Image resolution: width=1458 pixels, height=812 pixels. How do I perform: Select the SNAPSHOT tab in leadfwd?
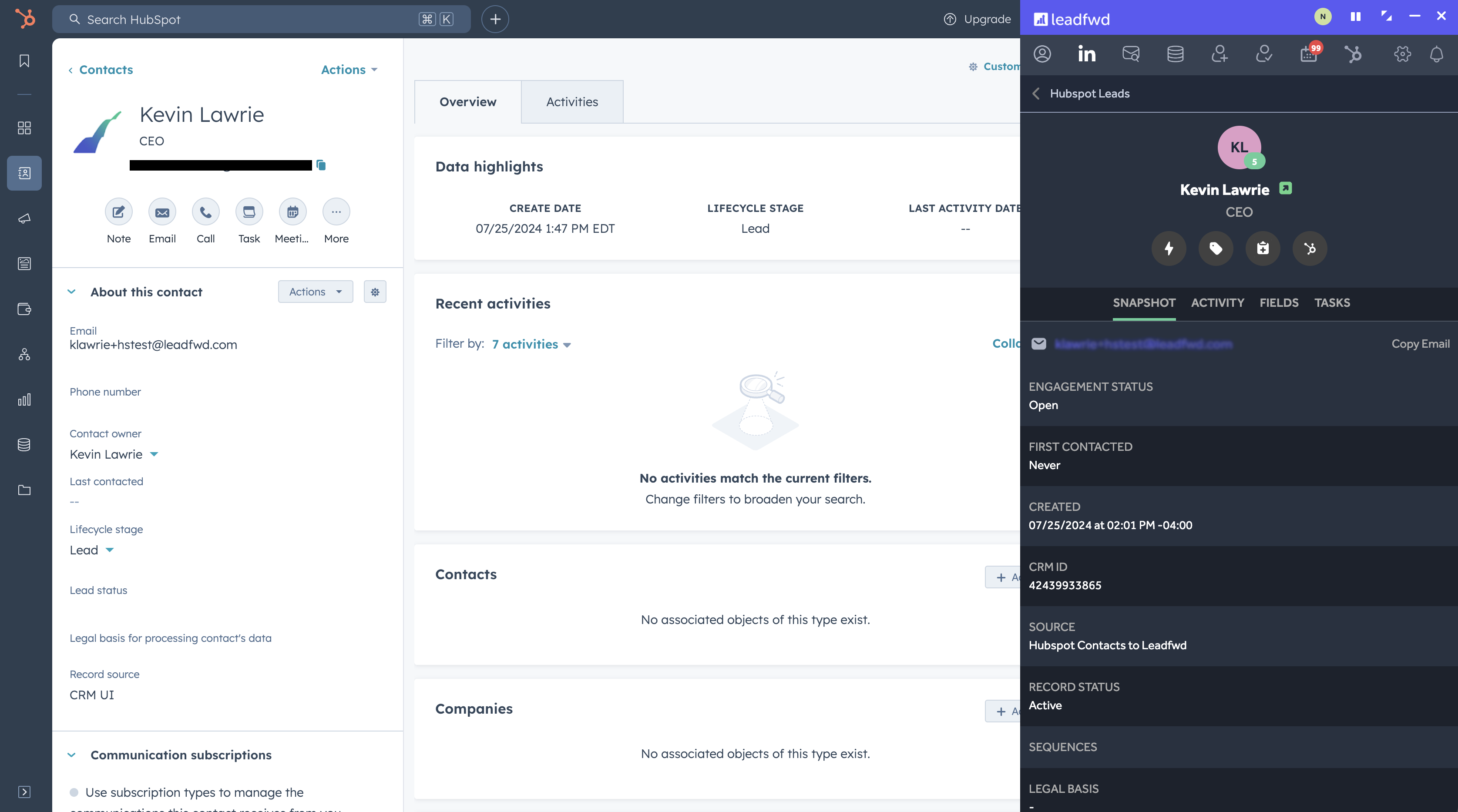1144,303
